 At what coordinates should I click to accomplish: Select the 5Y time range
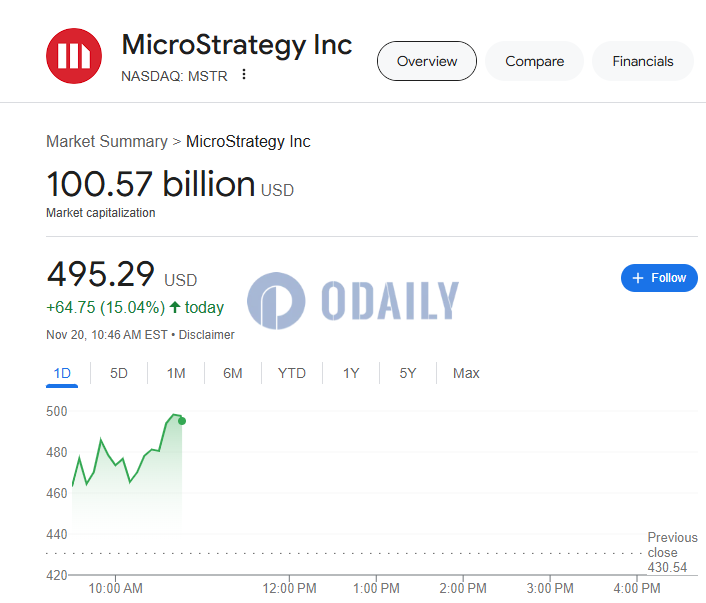tap(408, 373)
